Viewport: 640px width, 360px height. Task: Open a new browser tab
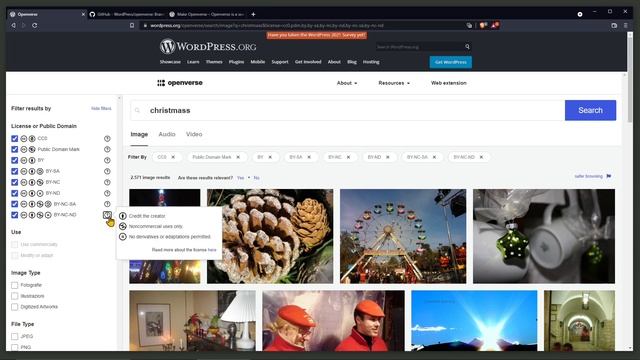click(x=253, y=14)
